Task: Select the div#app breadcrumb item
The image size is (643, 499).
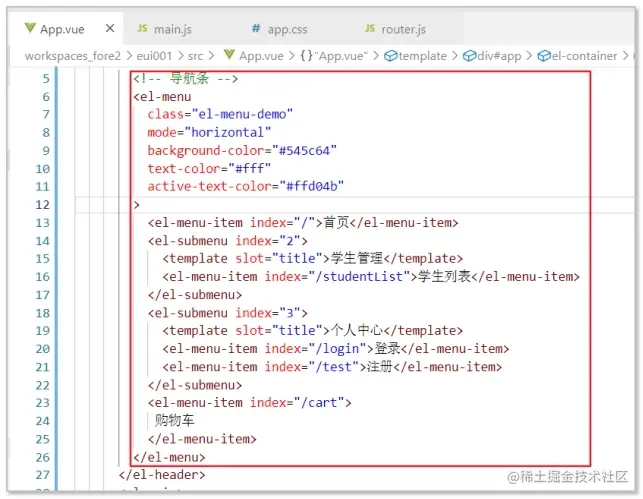Action: tap(499, 56)
